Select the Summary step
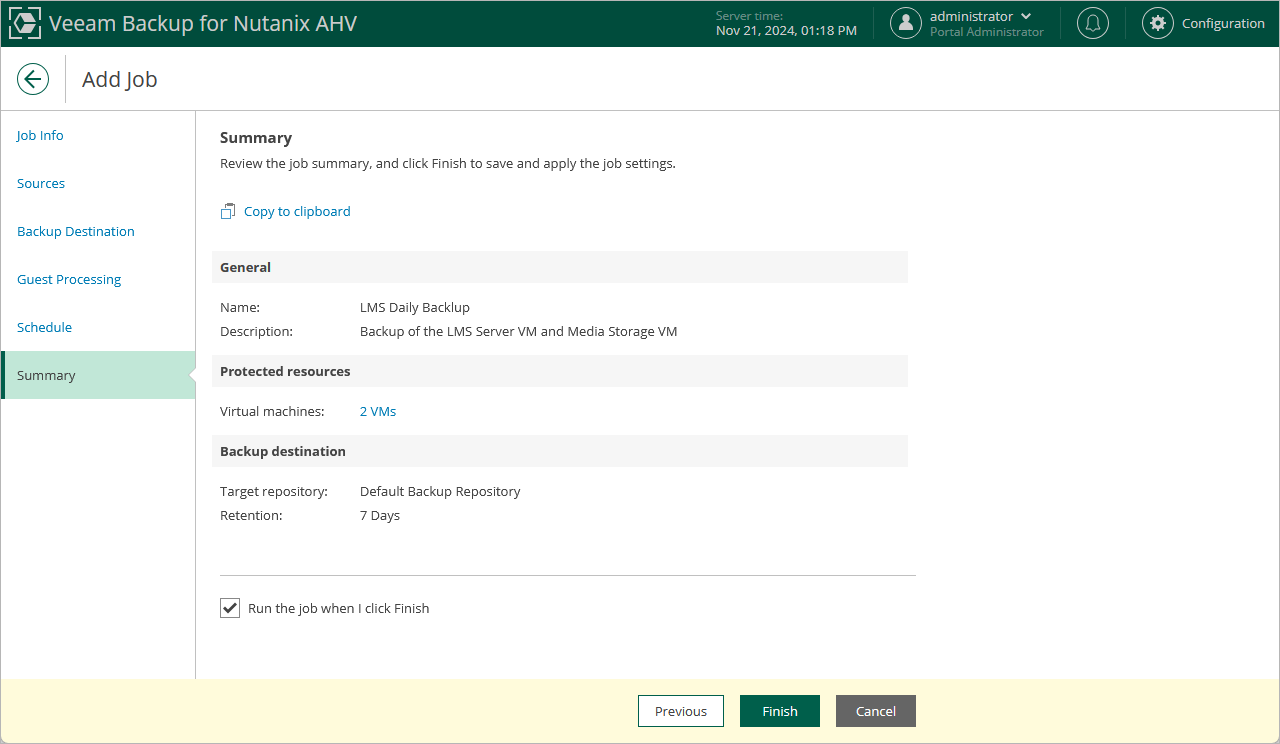Image resolution: width=1280 pixels, height=744 pixels. click(x=98, y=375)
